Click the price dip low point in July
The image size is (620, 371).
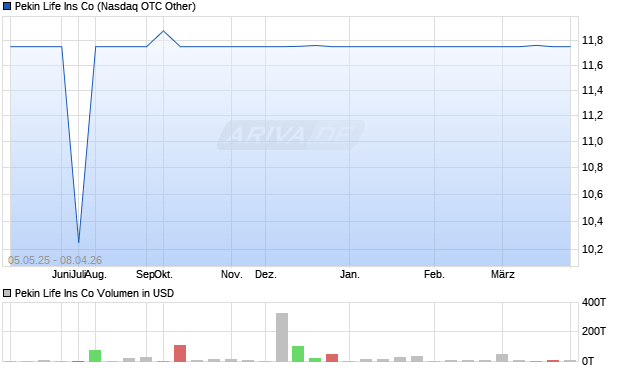click(79, 242)
